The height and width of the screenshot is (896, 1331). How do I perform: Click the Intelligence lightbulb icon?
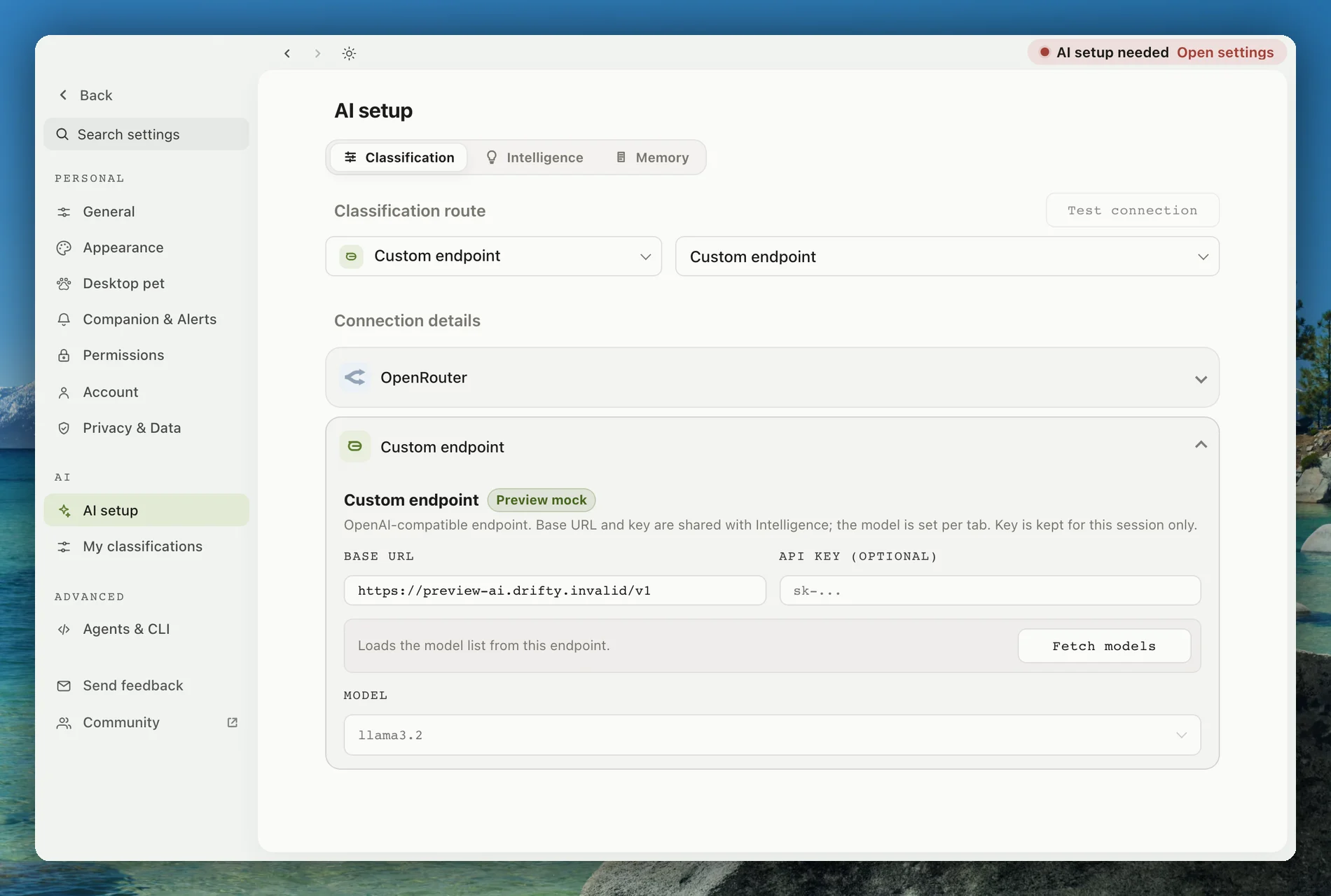point(492,157)
